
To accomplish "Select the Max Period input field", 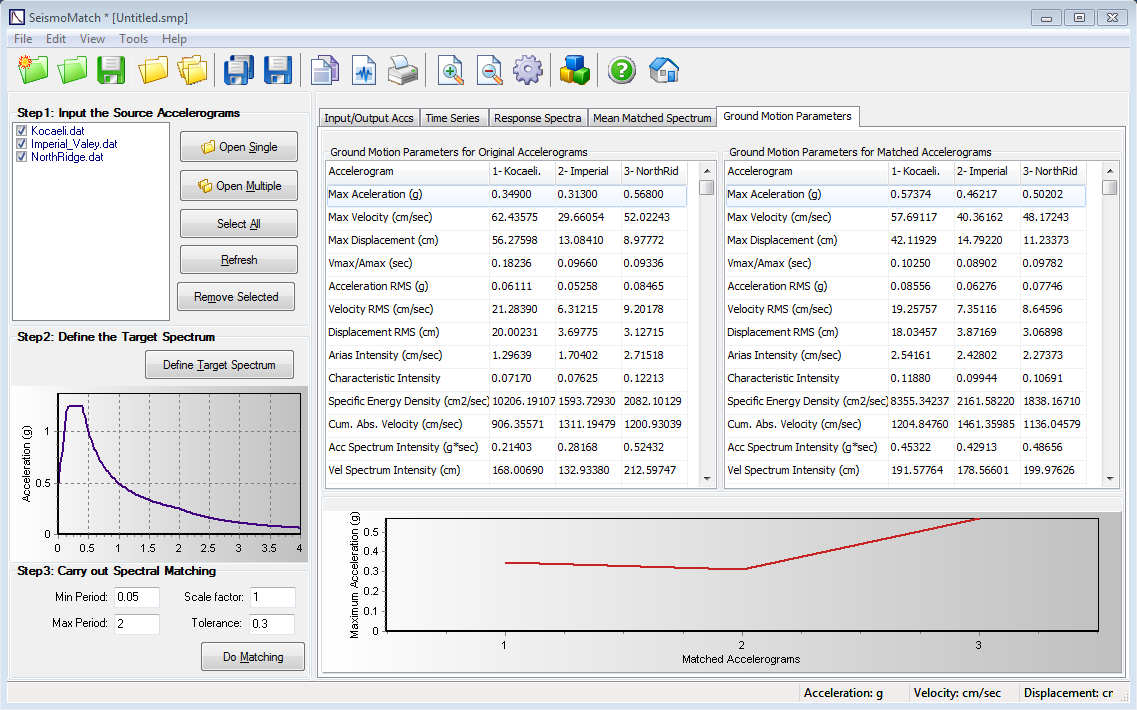I will [x=136, y=624].
